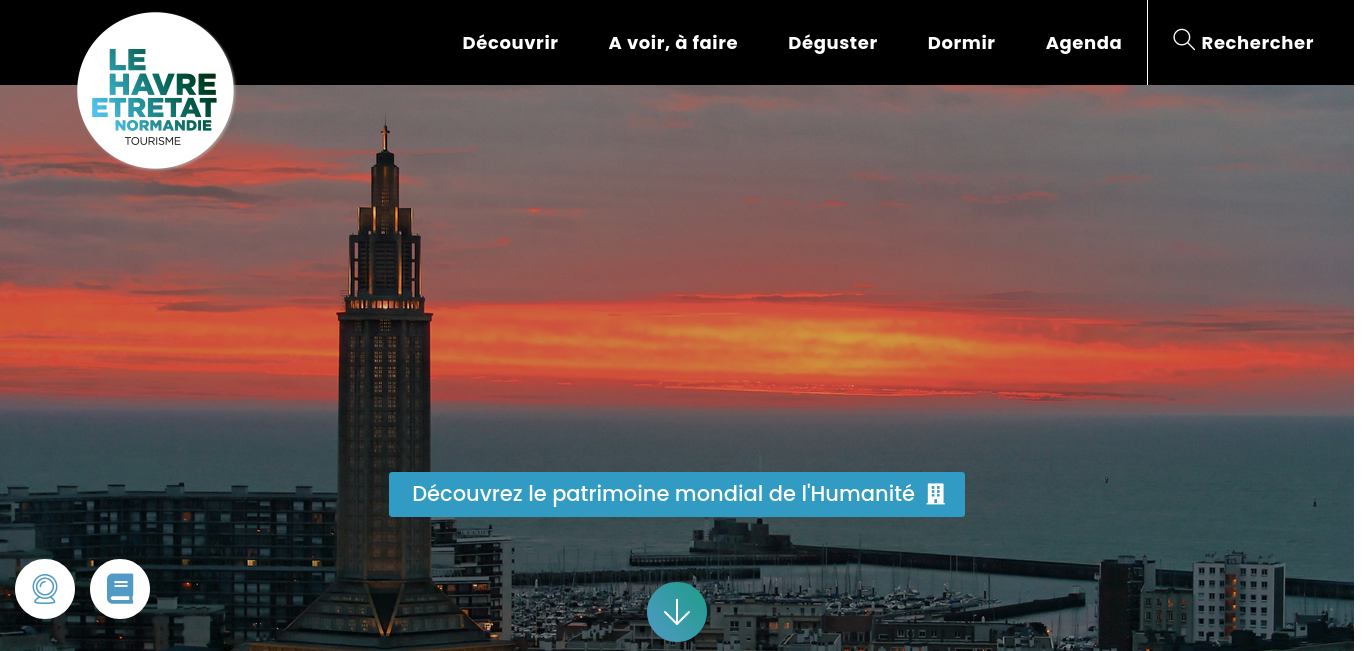Open the A voir, à faire menu

[x=673, y=43]
